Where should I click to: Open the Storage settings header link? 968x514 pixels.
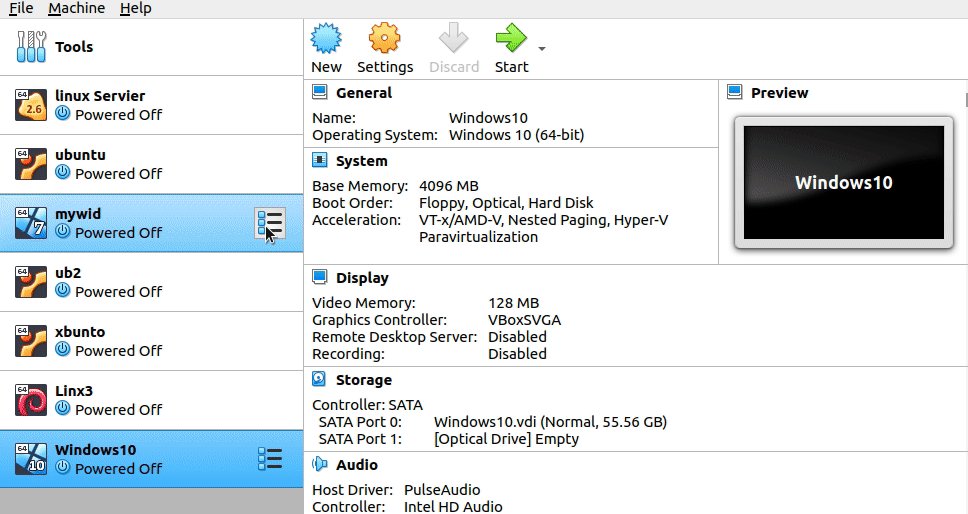point(364,380)
